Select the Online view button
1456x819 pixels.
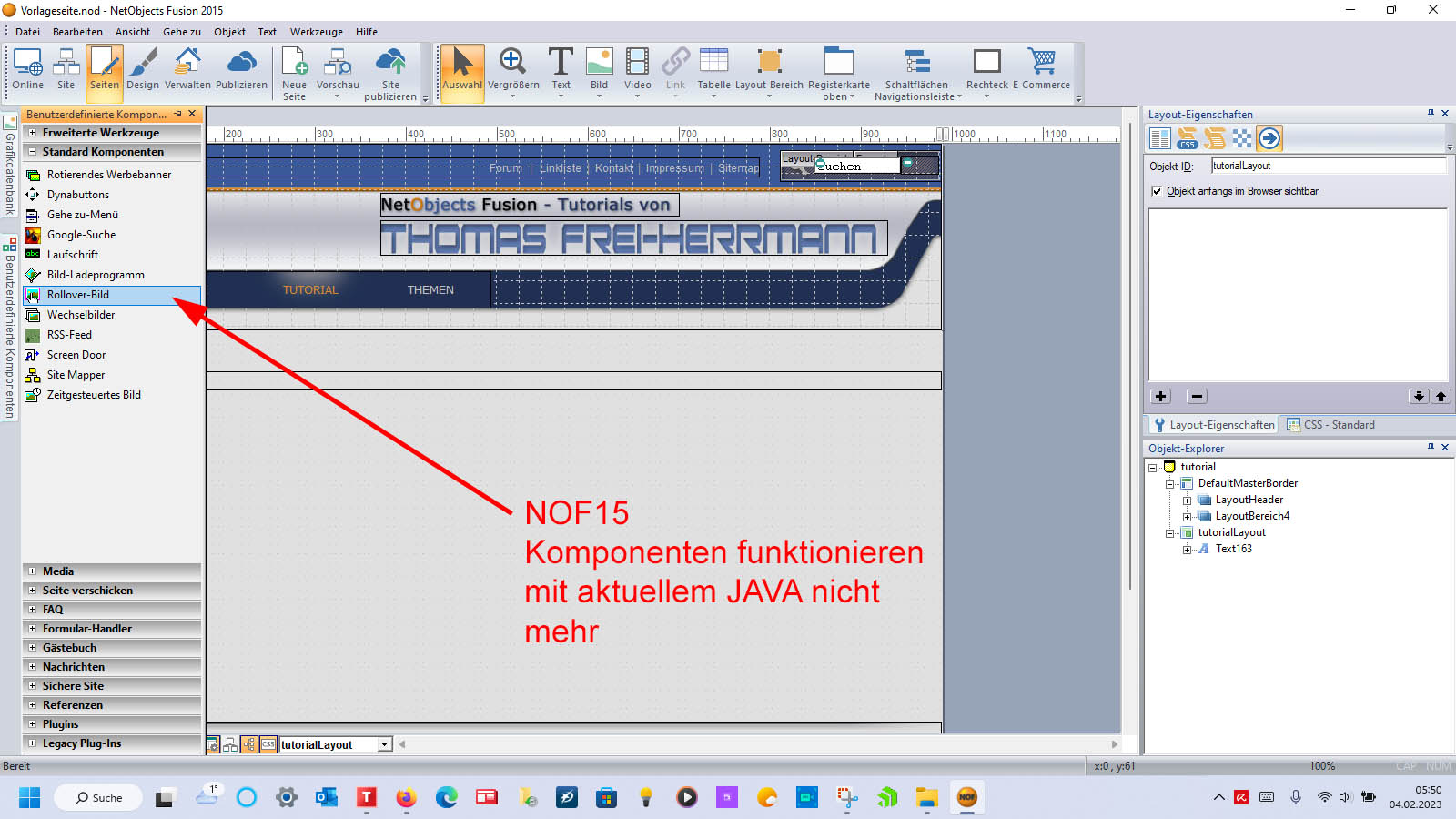pos(27,70)
